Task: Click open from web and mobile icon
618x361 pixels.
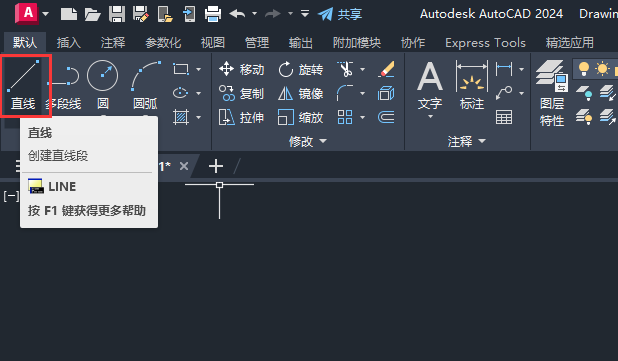Action: click(165, 14)
